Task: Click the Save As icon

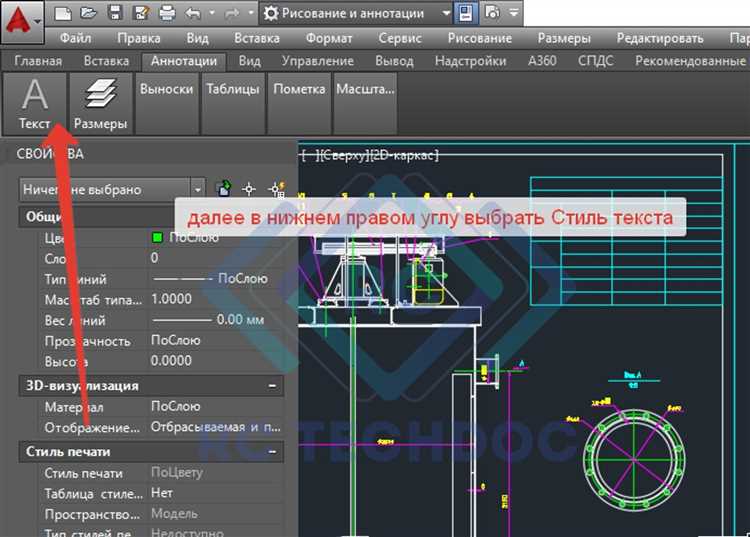Action: click(x=141, y=13)
